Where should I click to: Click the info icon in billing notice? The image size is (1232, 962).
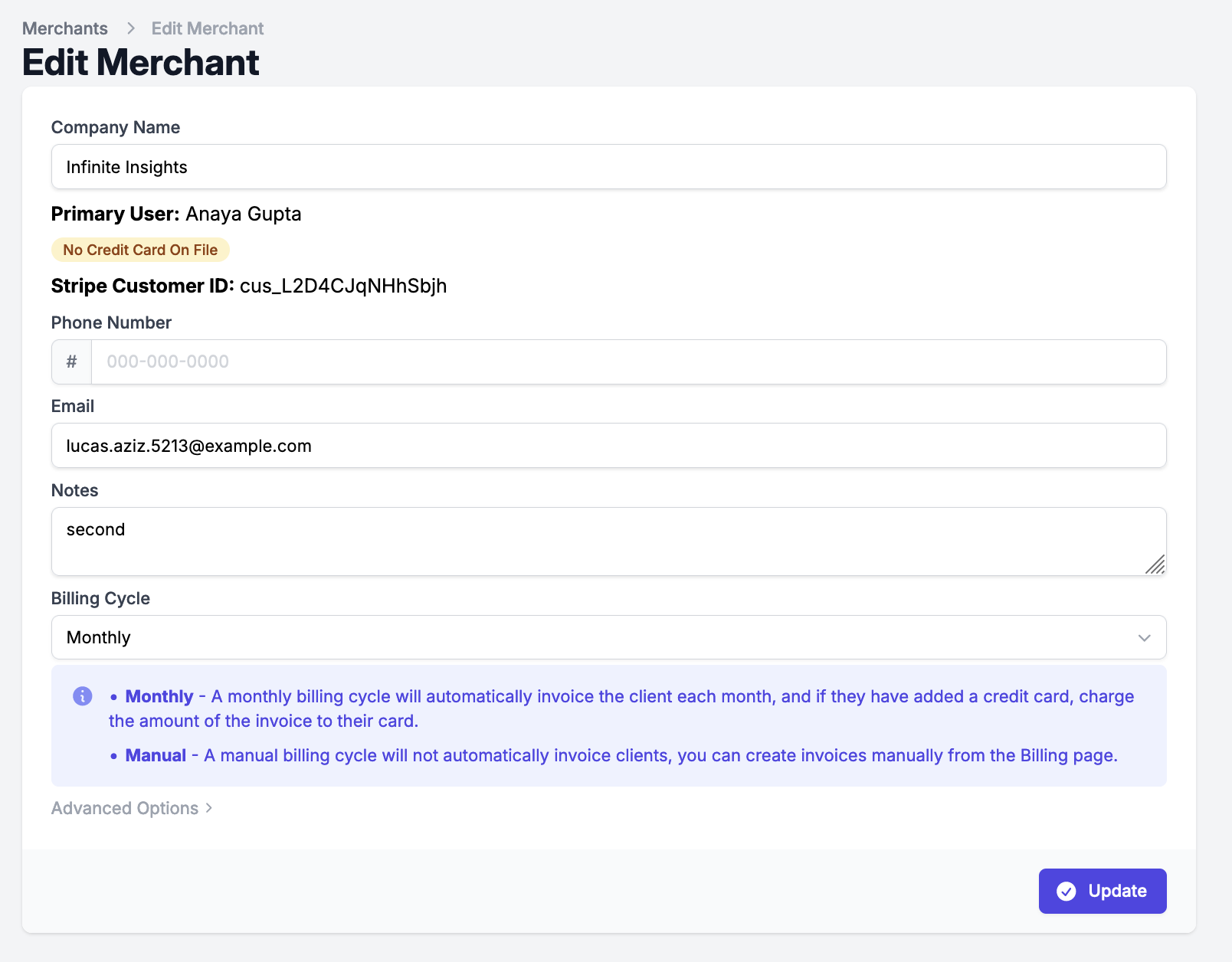pyautogui.click(x=83, y=696)
